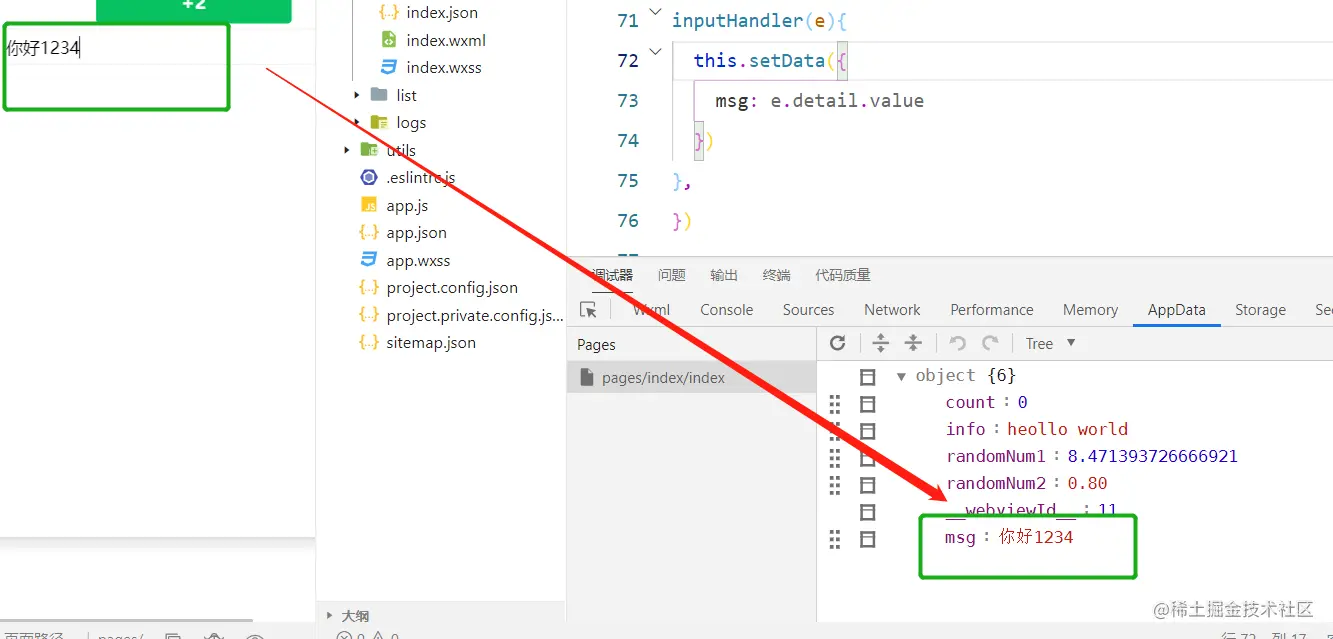
Task: Open action menu square for object row
Action: (x=868, y=377)
